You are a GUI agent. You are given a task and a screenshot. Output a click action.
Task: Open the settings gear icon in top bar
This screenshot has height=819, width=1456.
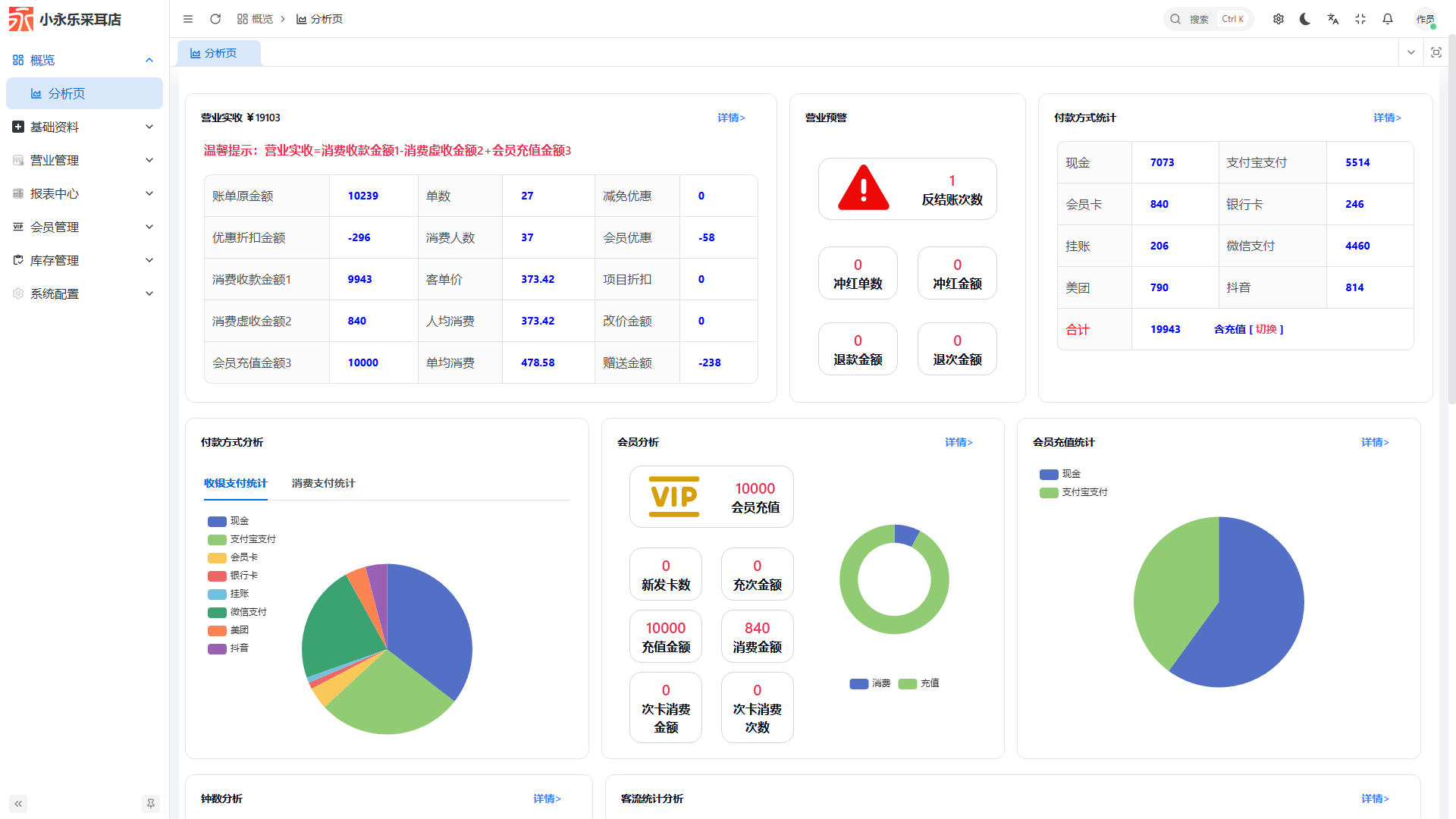click(x=1278, y=19)
